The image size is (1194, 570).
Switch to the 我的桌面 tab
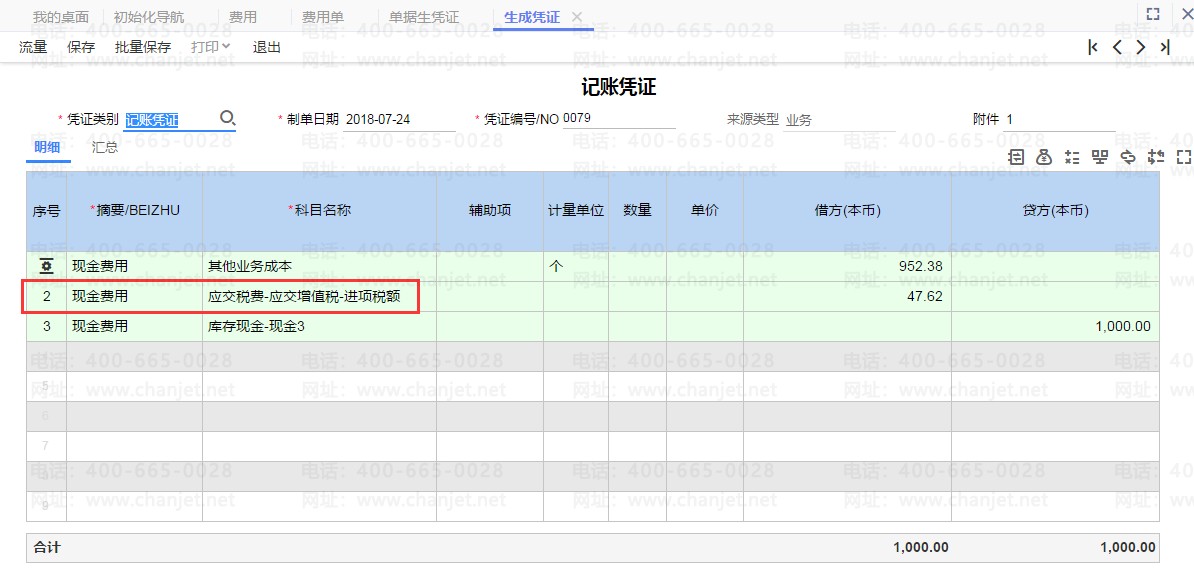[61, 17]
